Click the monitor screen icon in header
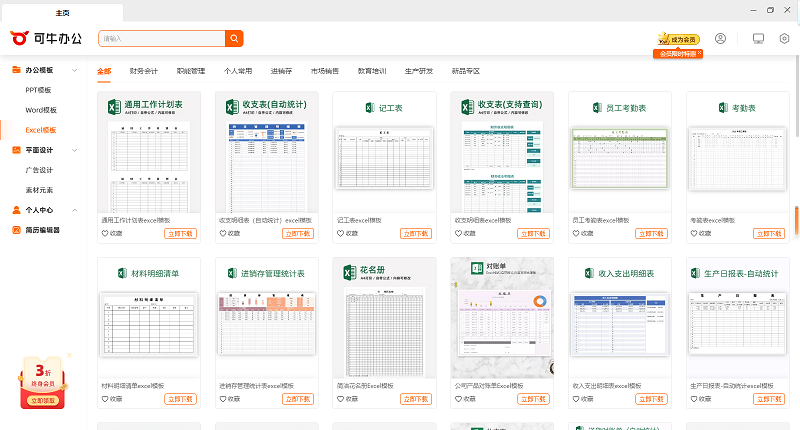The width and height of the screenshot is (800, 430). click(x=758, y=39)
